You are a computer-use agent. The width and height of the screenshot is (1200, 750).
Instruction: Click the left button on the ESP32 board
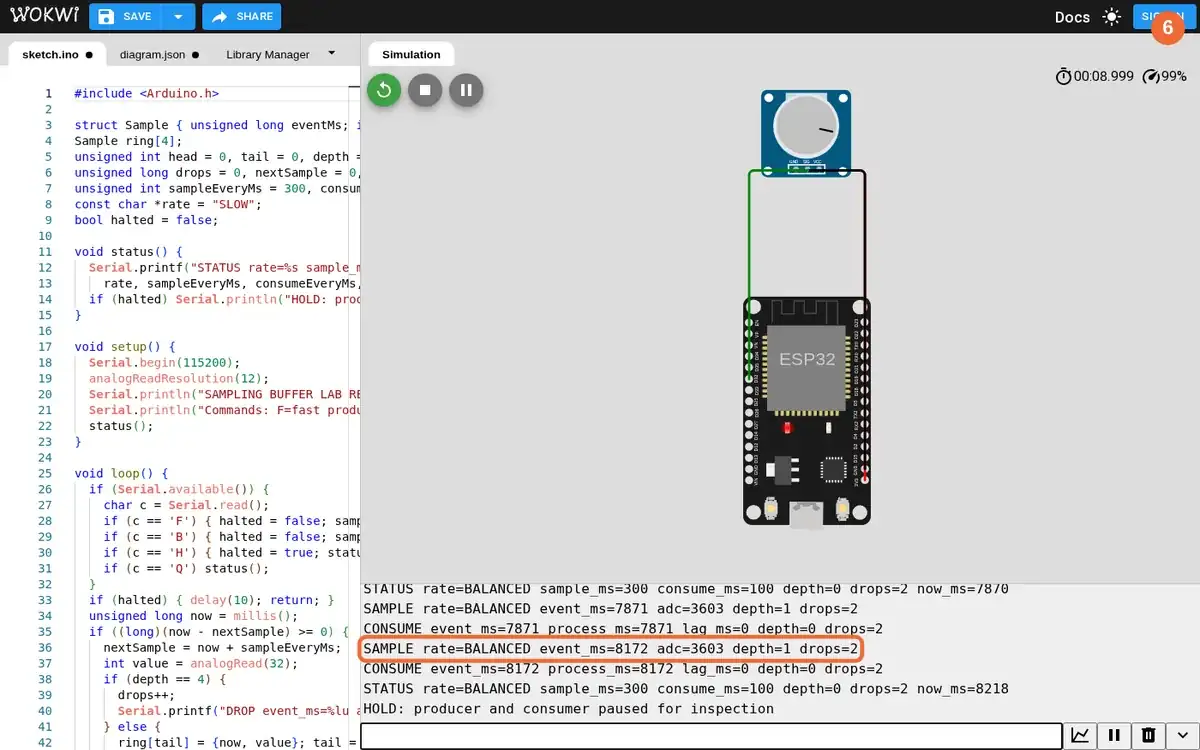[770, 510]
